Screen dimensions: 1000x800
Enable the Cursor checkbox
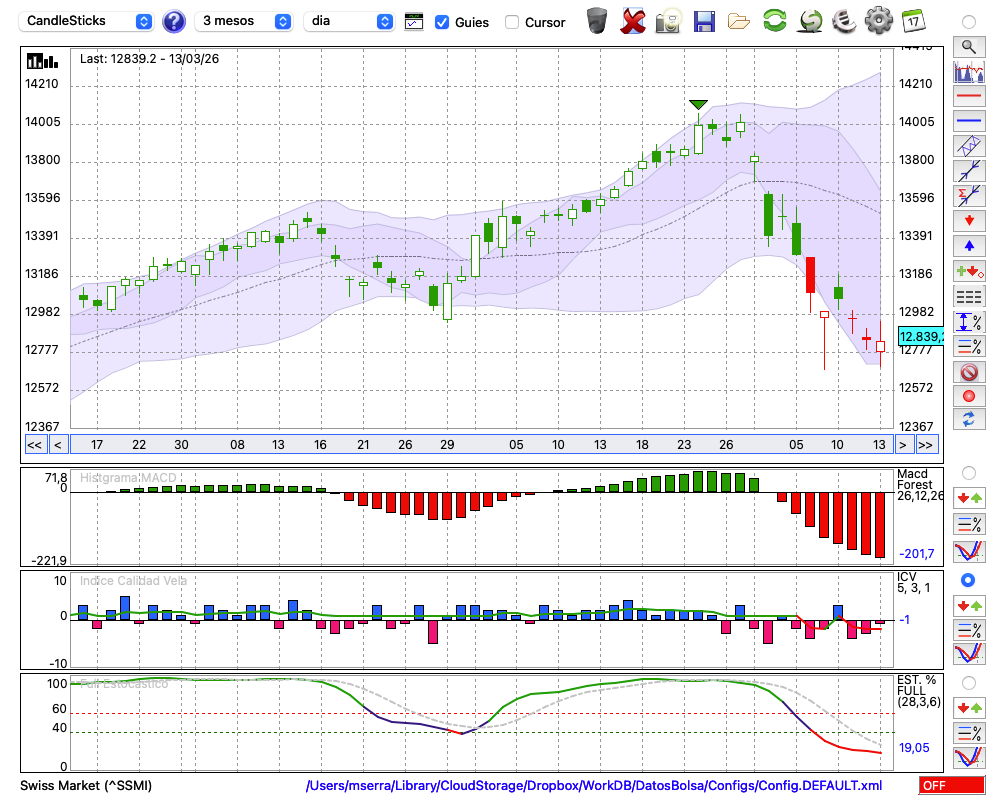point(512,22)
